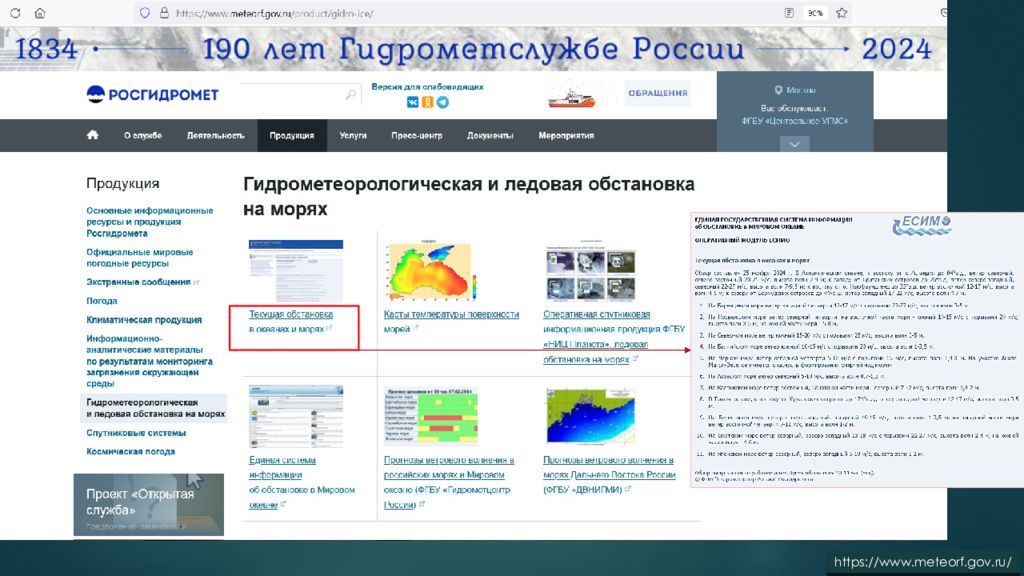
Task: Open Карты температуры поверхности морей link
Action: [x=451, y=321]
